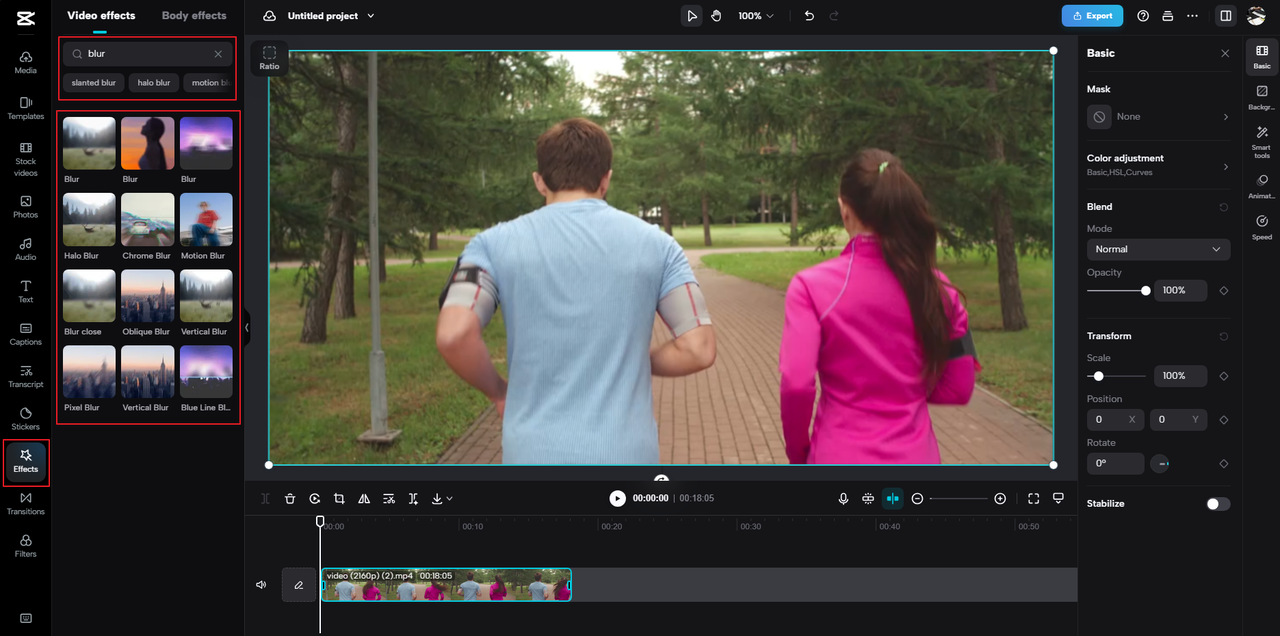
Task: Open the 100% zoom level dropdown
Action: pos(756,16)
